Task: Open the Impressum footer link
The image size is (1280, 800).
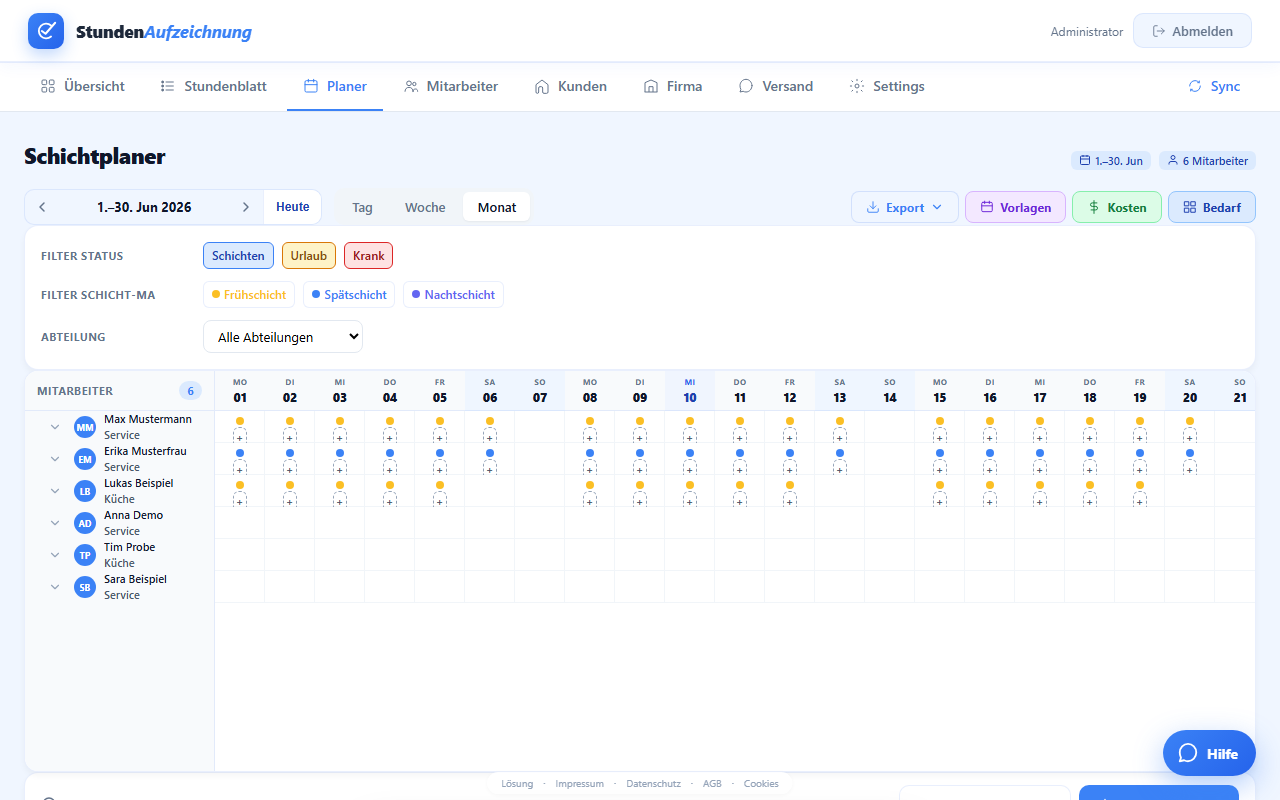Action: pos(580,784)
